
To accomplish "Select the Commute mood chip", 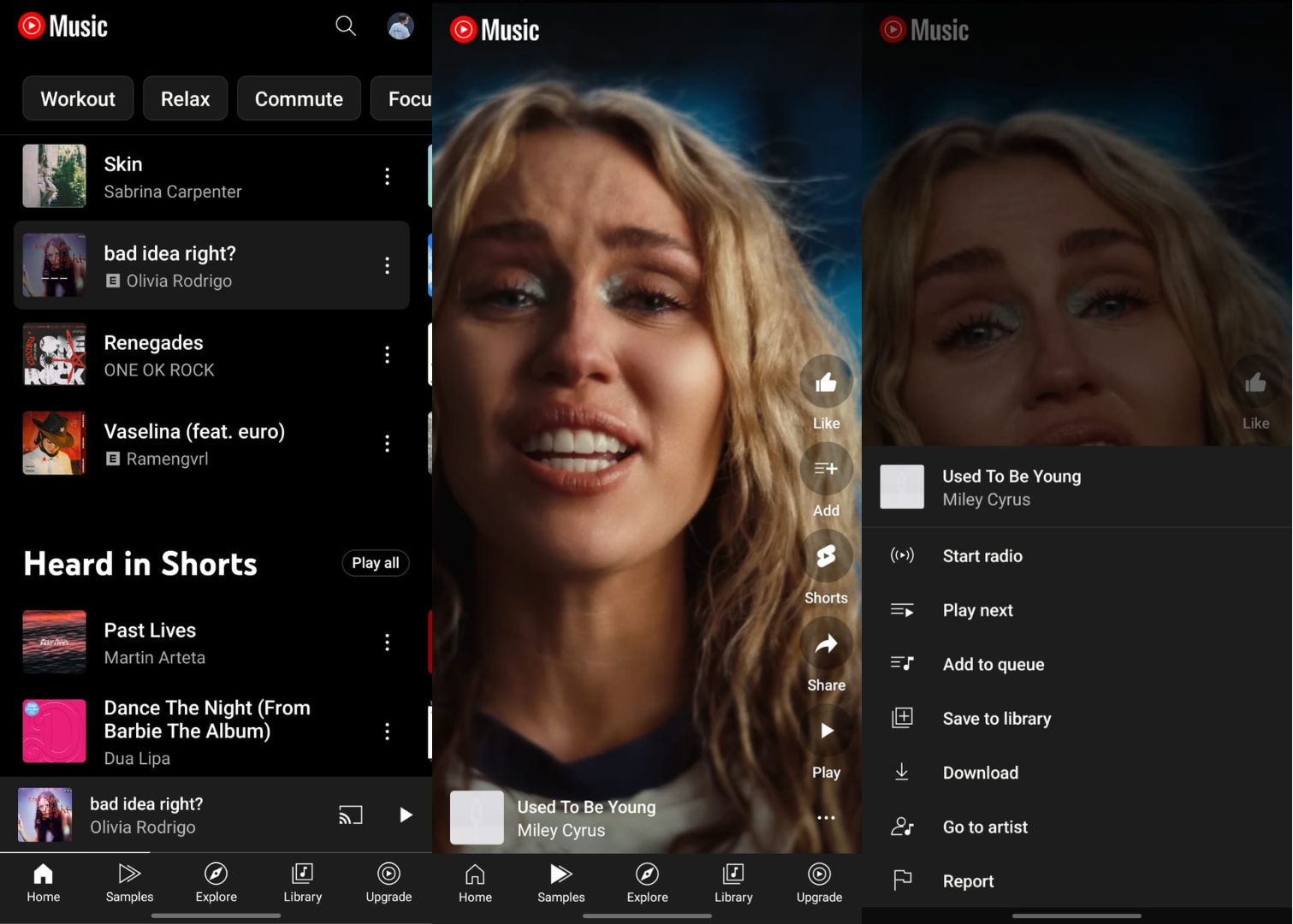I will 299,99.
